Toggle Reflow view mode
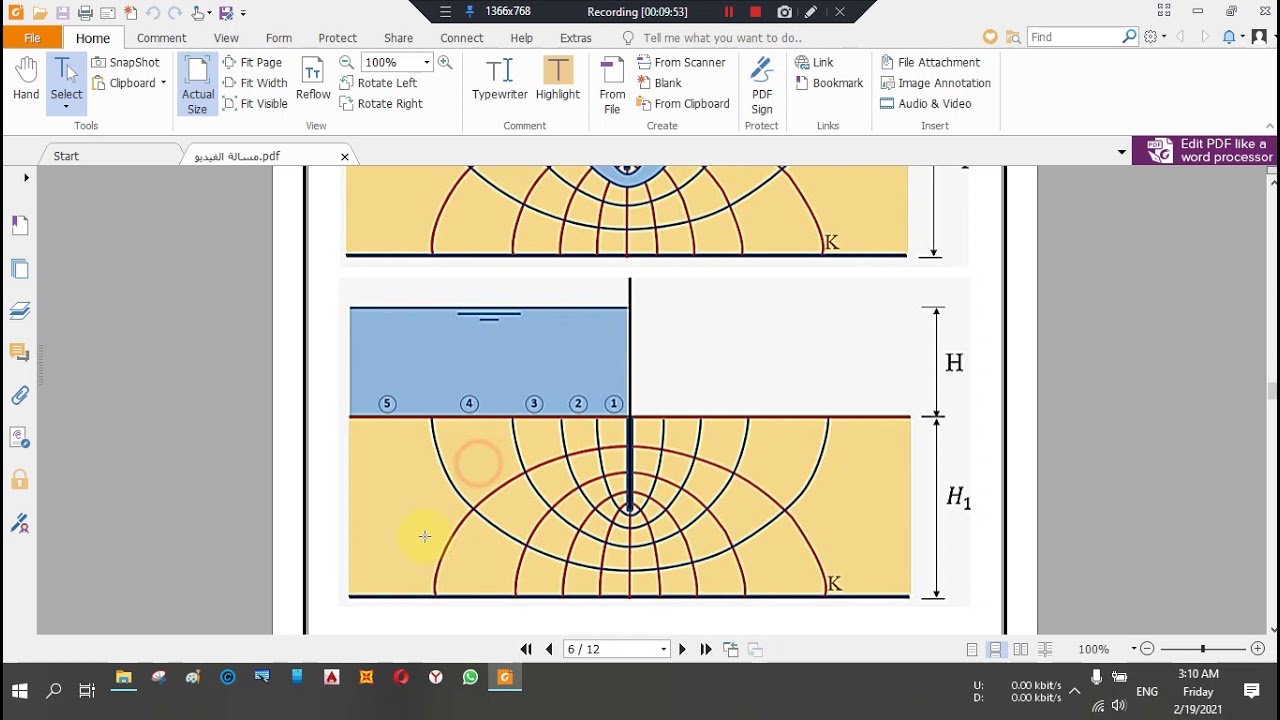Viewport: 1280px width, 720px height. coord(313,80)
